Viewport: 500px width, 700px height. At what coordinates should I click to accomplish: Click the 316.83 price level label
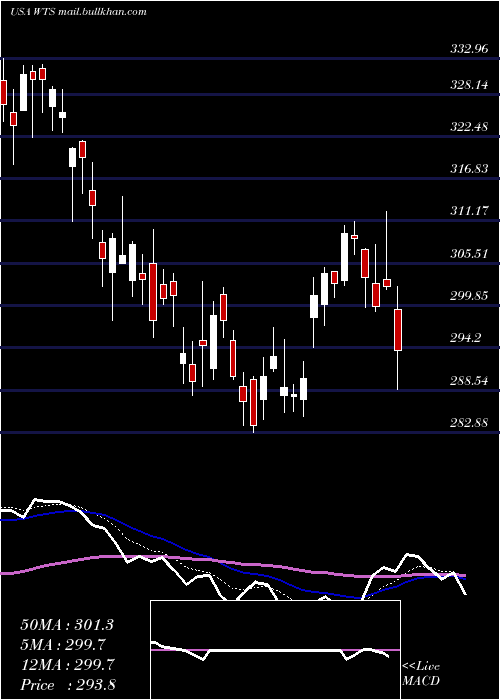pos(469,169)
